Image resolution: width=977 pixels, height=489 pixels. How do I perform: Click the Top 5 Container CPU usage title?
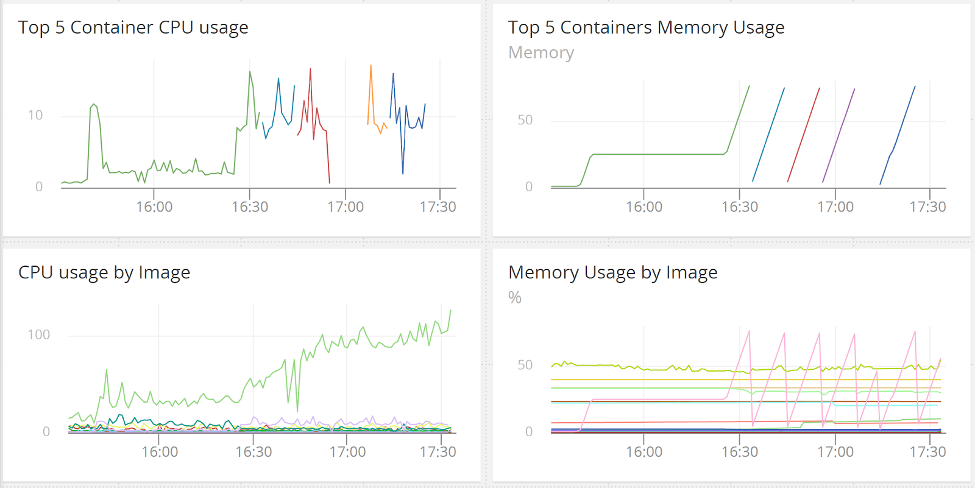click(x=133, y=28)
